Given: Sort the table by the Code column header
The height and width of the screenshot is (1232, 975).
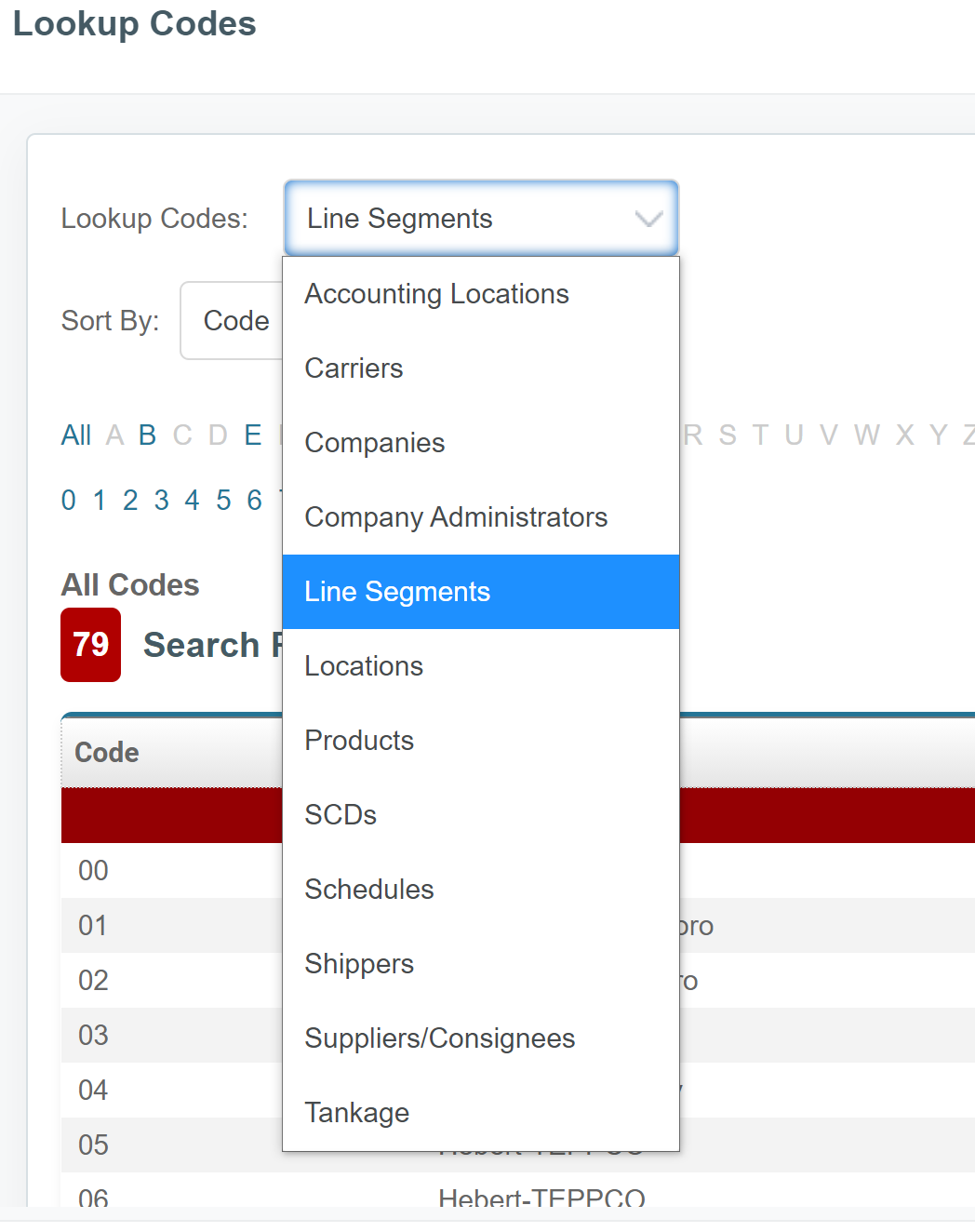Looking at the screenshot, I should click(x=105, y=752).
